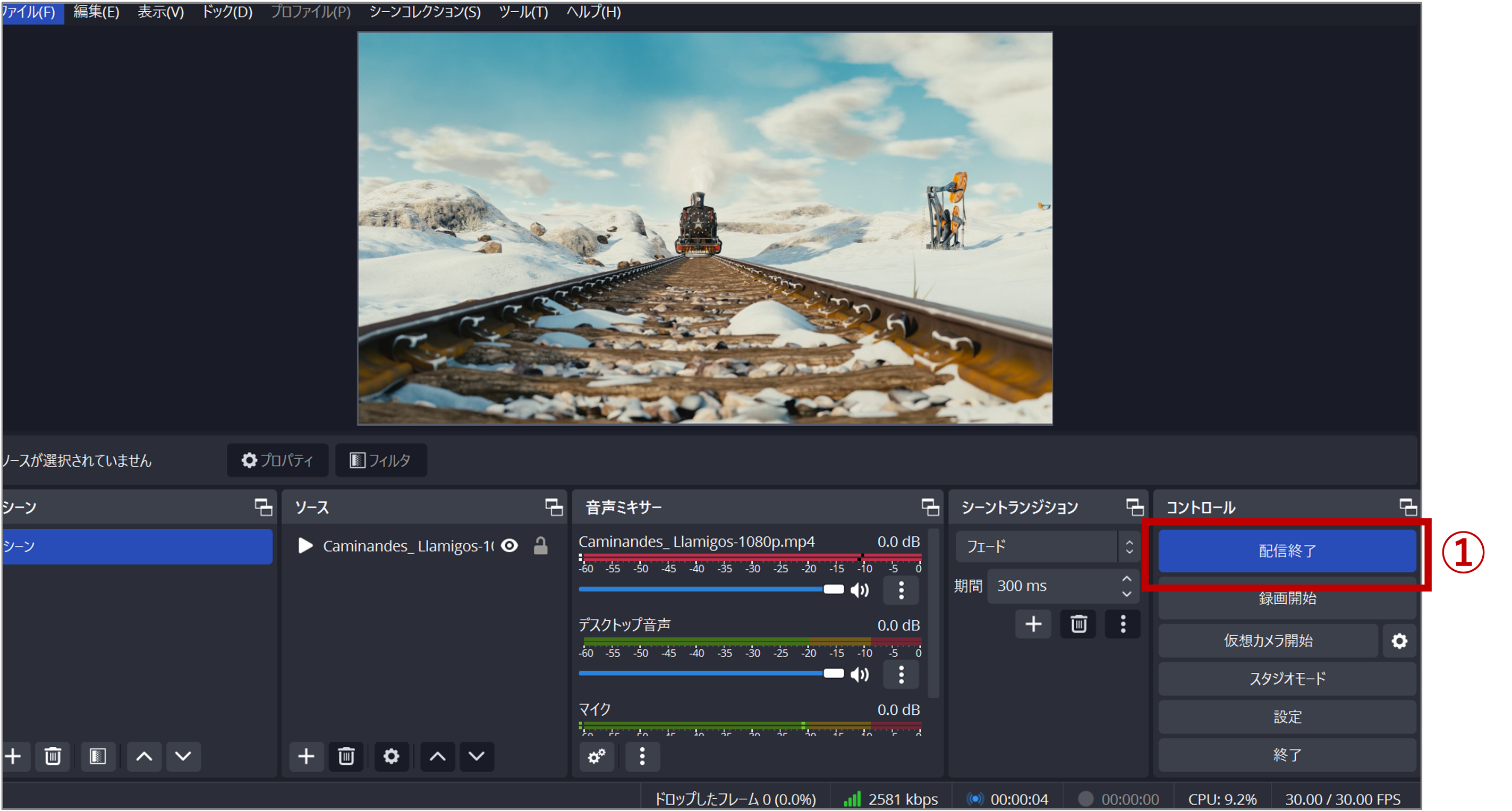Move source up in Sources toolbar
Screen dimensions: 1512x811
click(x=437, y=756)
